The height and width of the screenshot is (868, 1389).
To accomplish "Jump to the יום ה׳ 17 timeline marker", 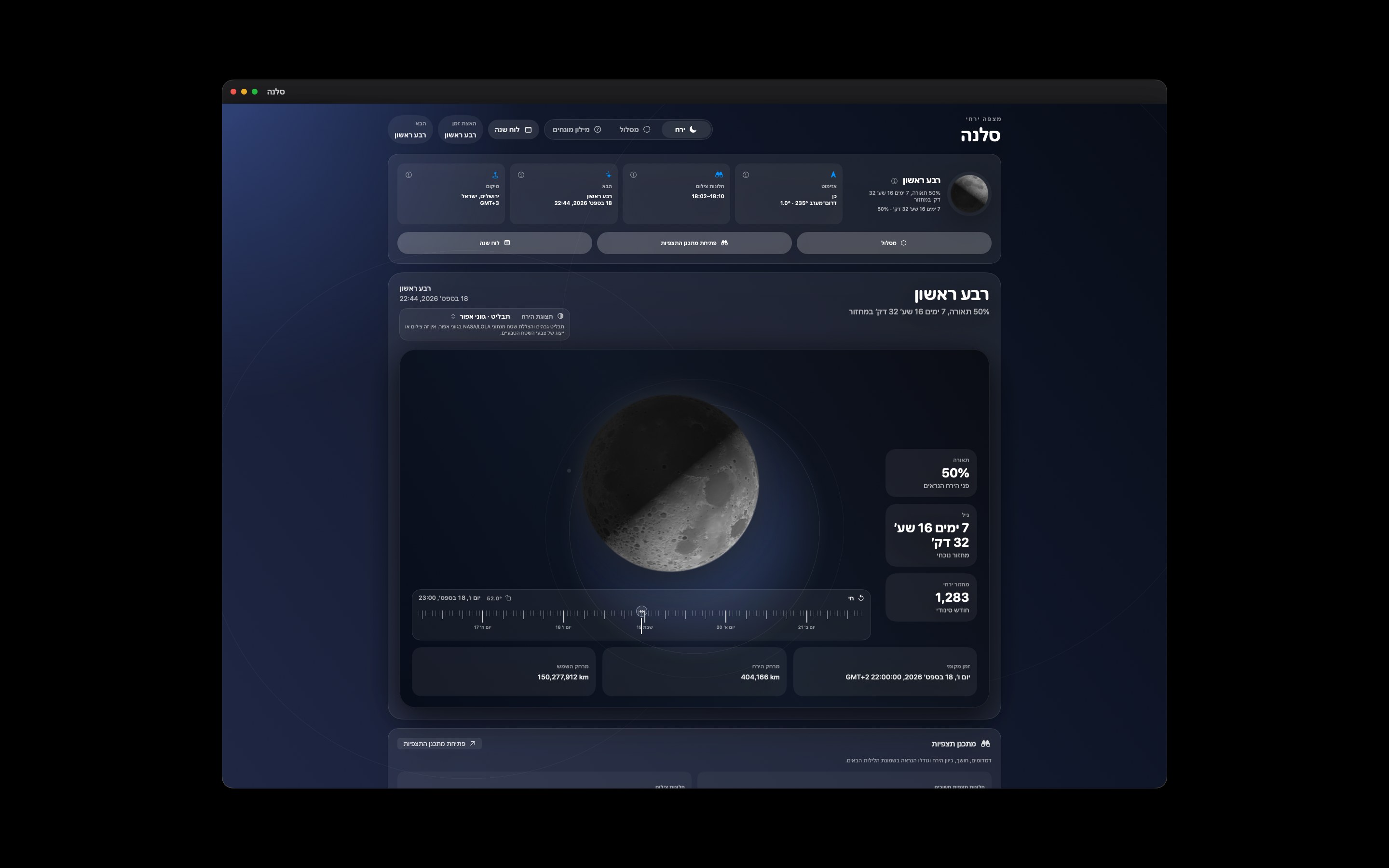I will [x=483, y=627].
